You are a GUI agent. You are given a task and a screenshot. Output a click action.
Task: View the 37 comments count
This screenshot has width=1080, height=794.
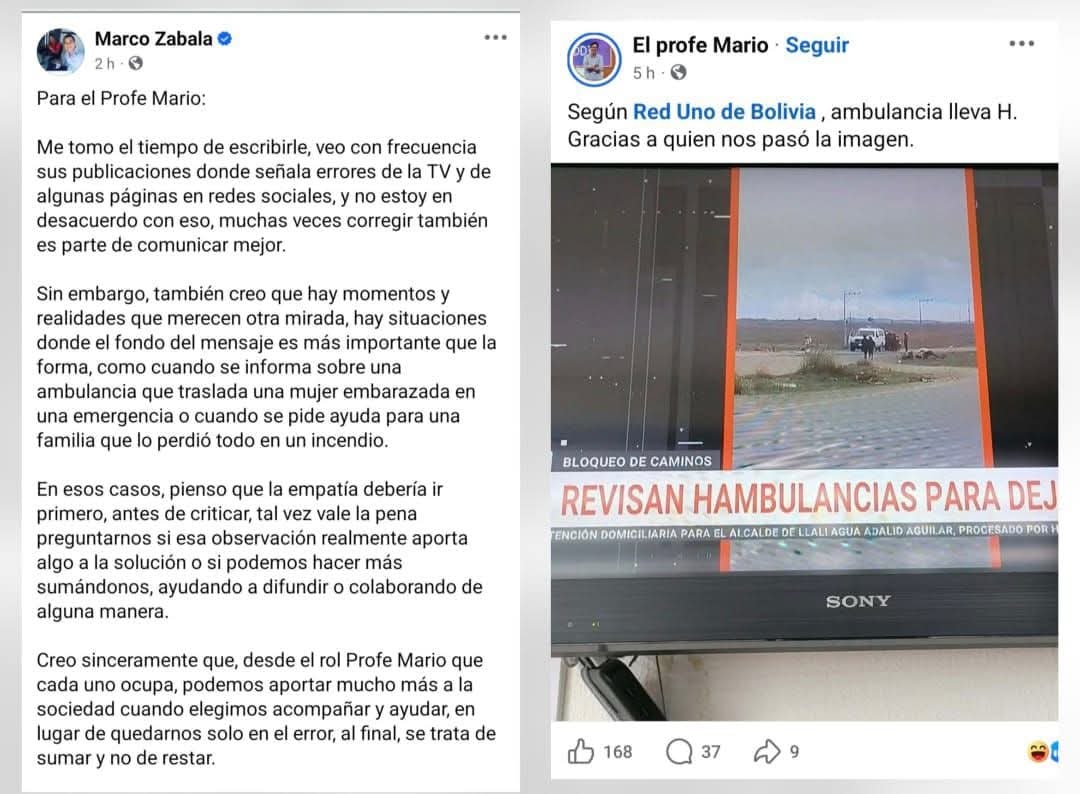coord(711,751)
